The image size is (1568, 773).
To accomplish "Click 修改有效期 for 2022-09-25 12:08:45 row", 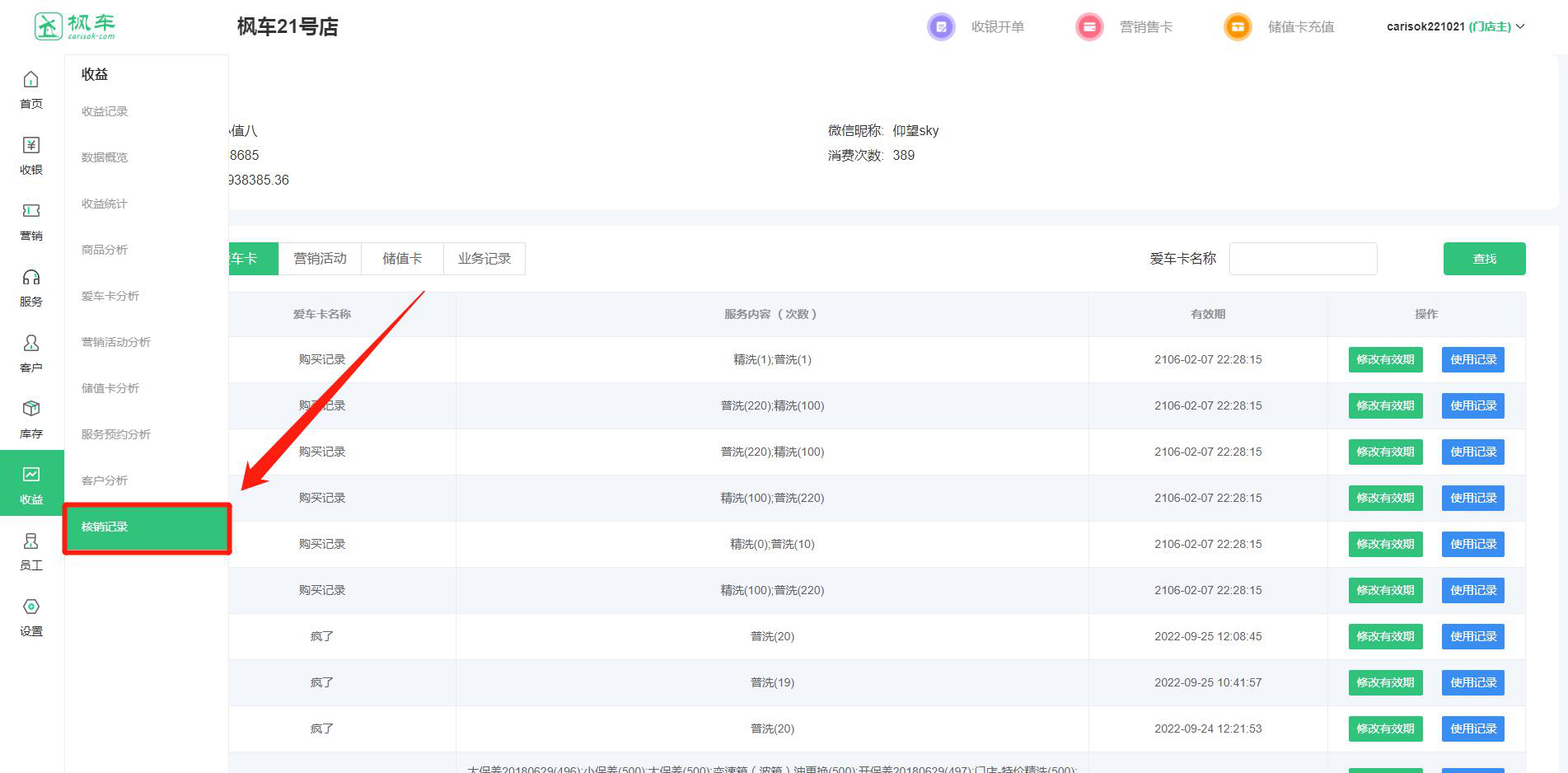I will coord(1385,636).
